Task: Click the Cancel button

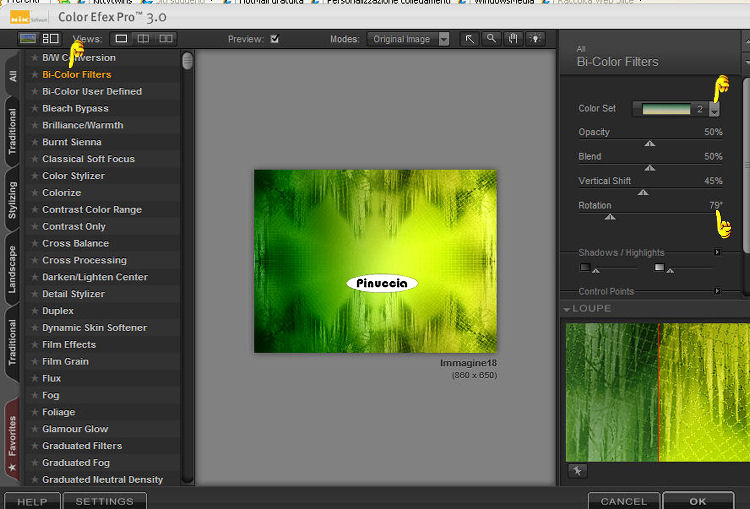Action: (x=623, y=501)
